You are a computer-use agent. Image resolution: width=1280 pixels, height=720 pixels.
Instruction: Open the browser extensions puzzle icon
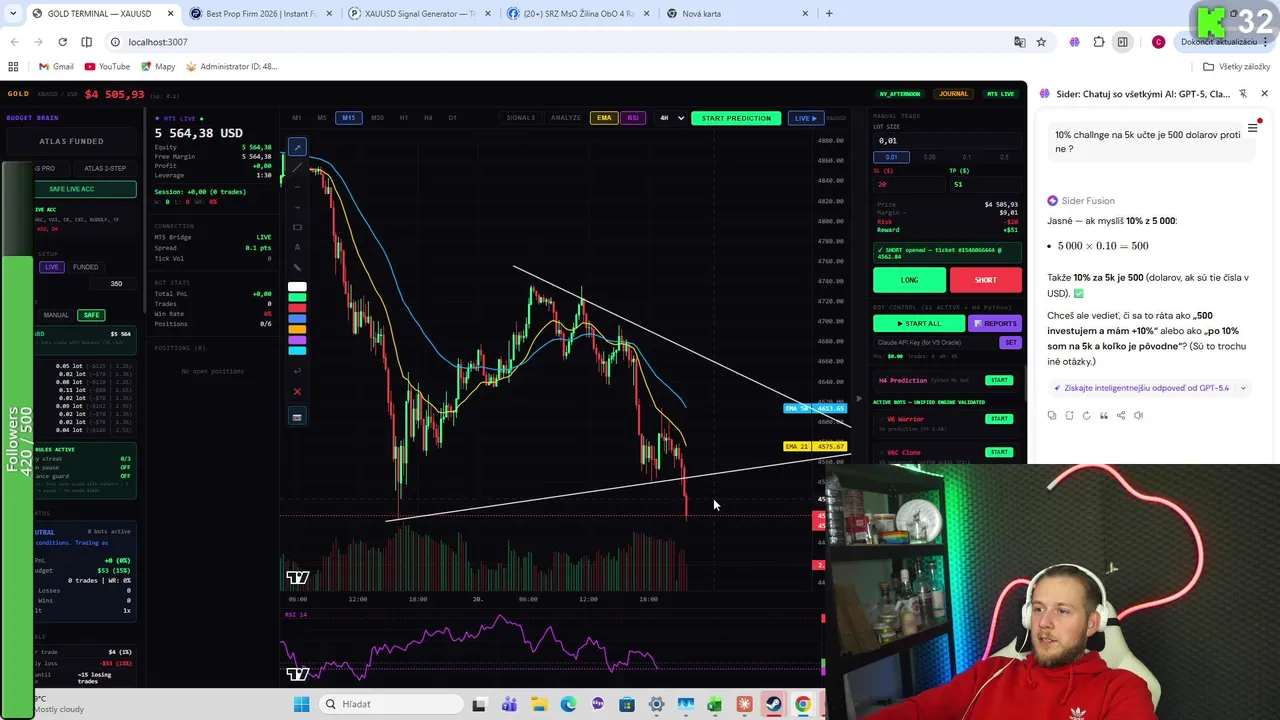[1099, 42]
